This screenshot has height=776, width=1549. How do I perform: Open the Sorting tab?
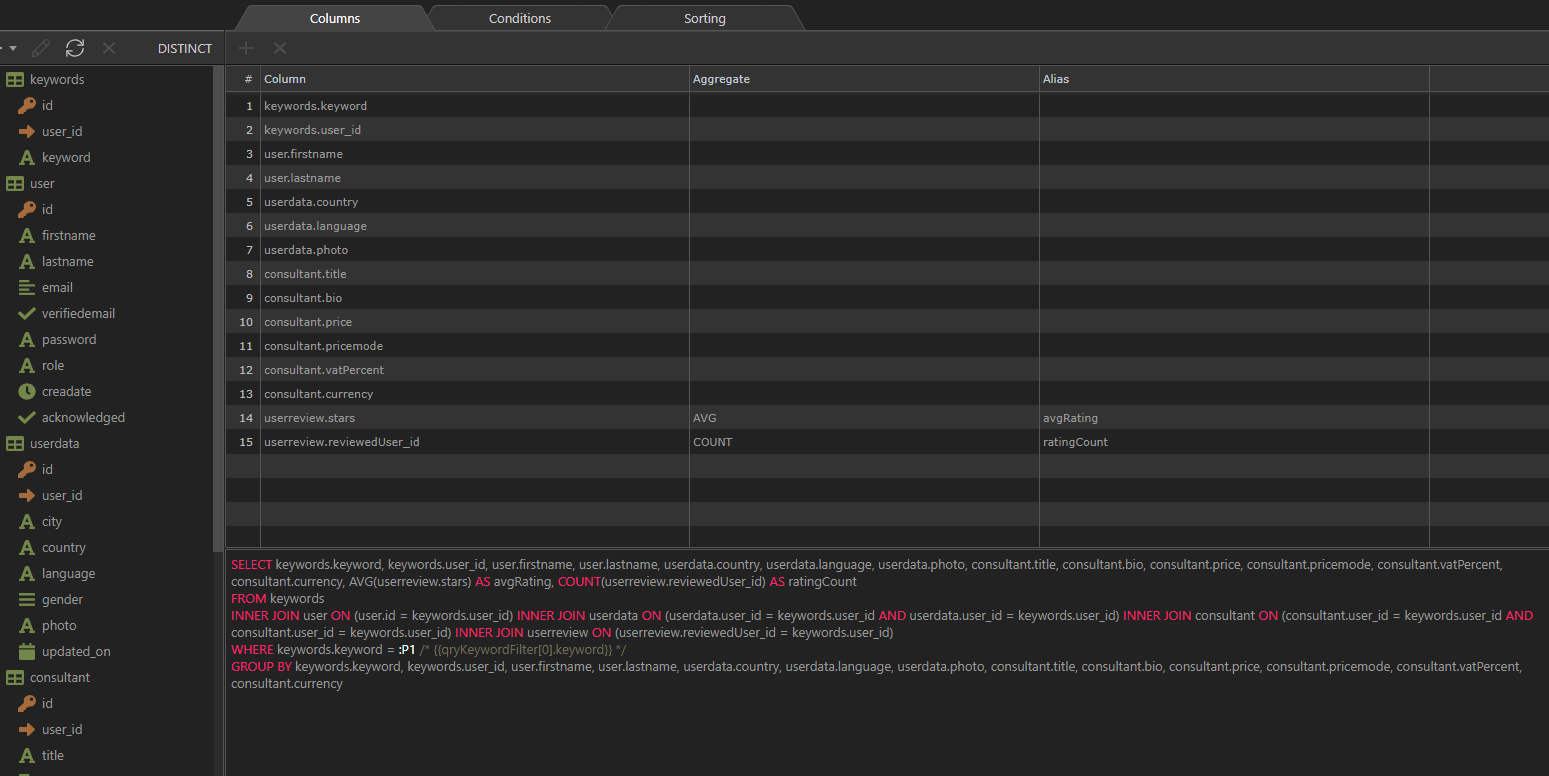704,19
